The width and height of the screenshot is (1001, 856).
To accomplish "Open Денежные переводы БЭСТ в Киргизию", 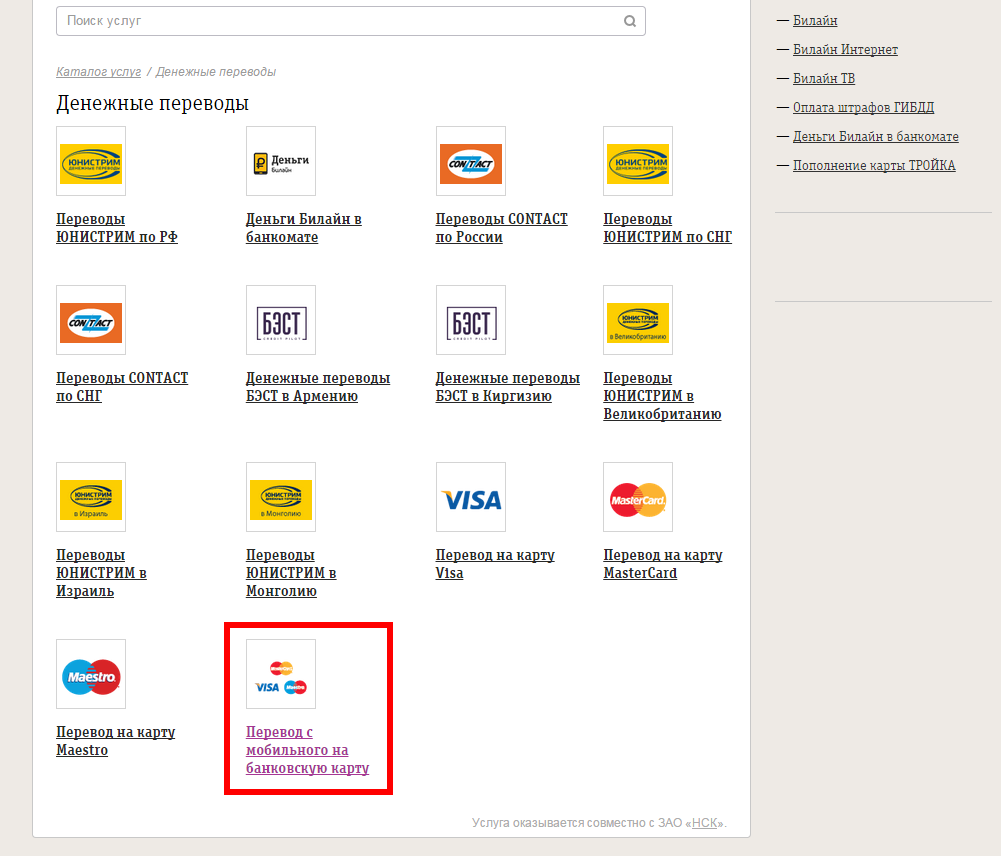I will click(x=508, y=387).
